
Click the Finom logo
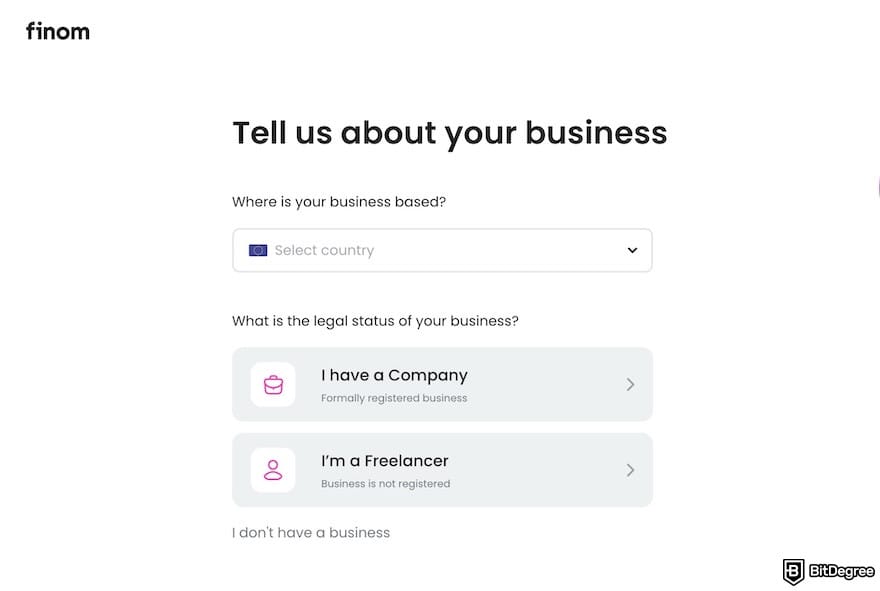(57, 31)
